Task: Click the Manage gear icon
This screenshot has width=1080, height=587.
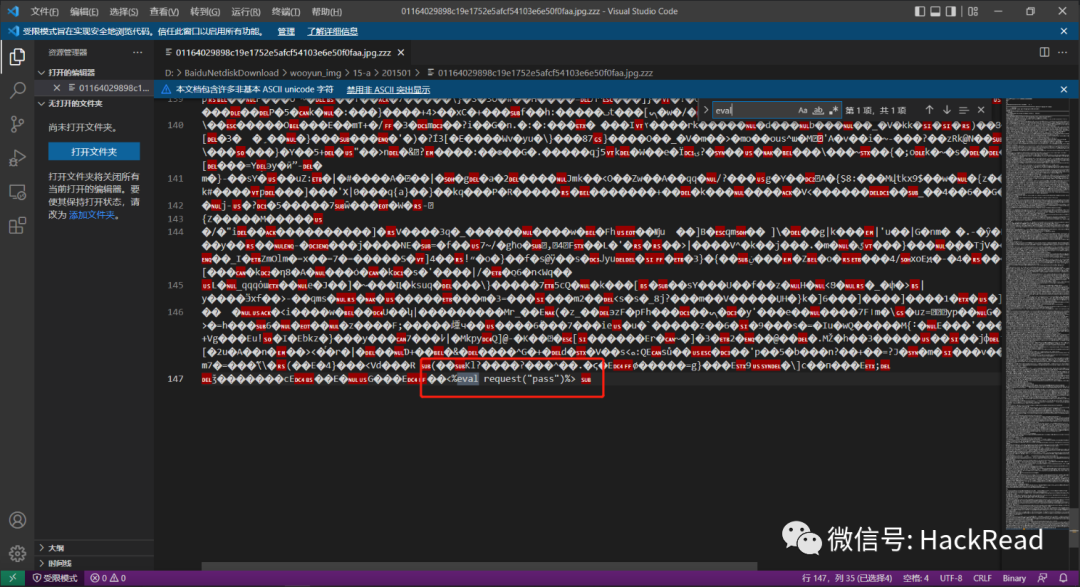Action: tap(17, 553)
